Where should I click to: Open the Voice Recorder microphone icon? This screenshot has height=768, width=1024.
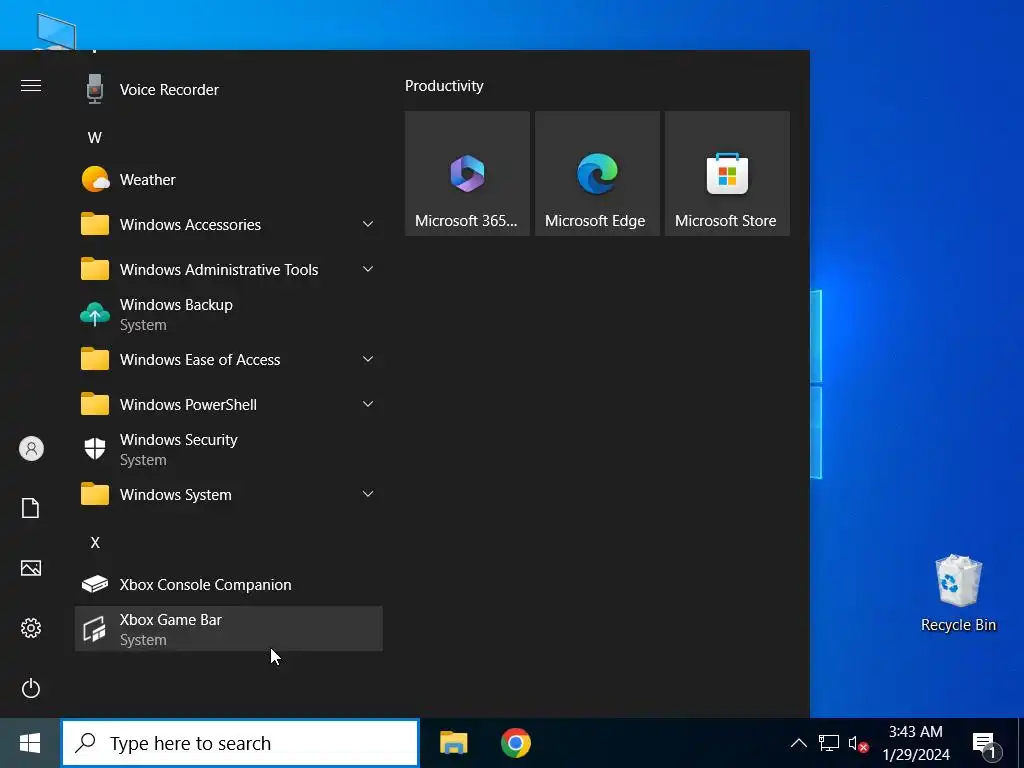95,89
